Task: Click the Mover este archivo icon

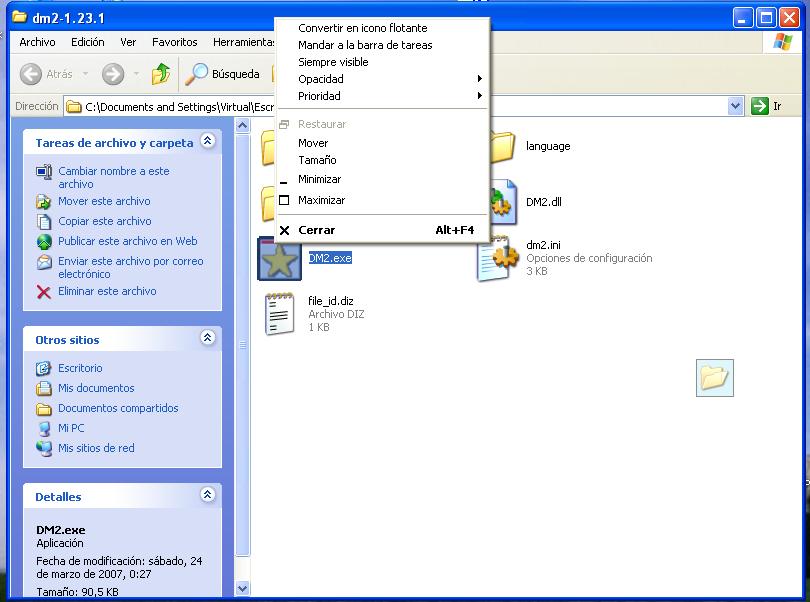Action: (x=44, y=201)
